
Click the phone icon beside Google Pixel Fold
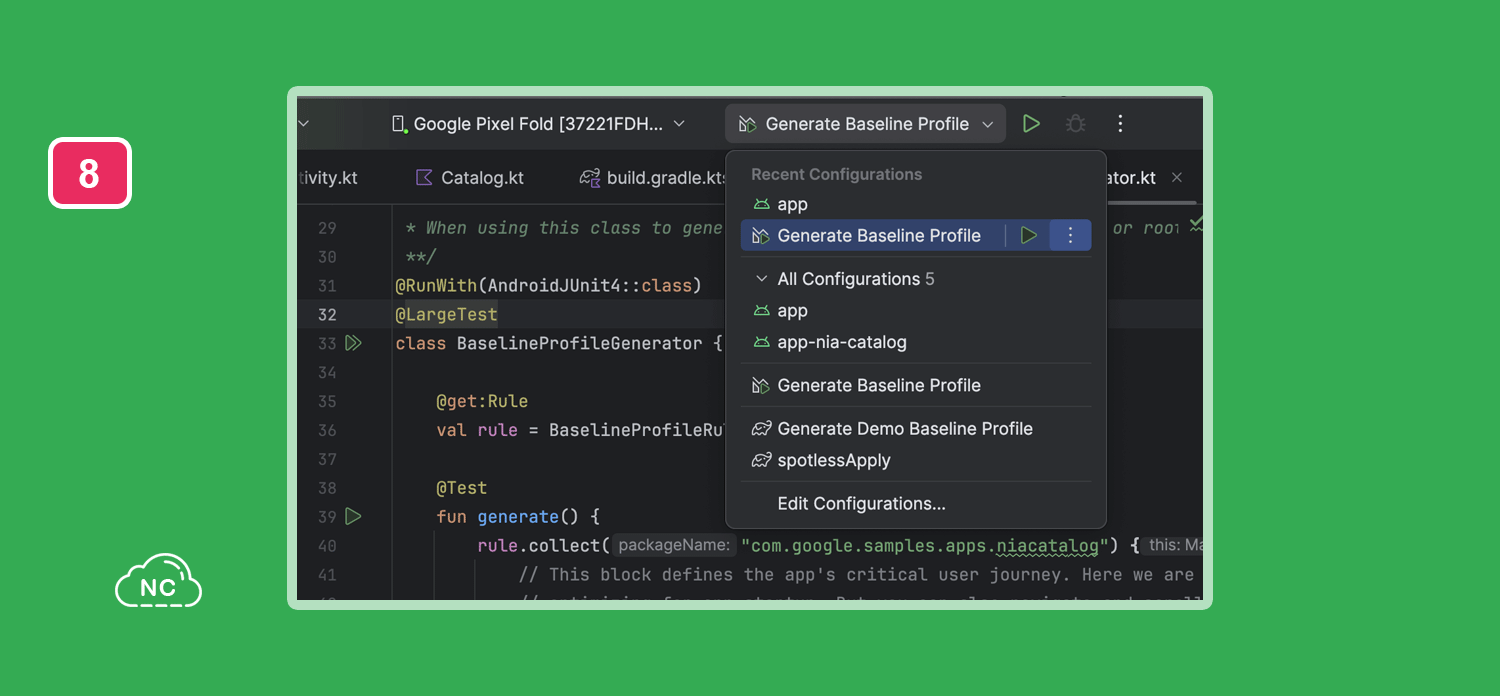(398, 124)
